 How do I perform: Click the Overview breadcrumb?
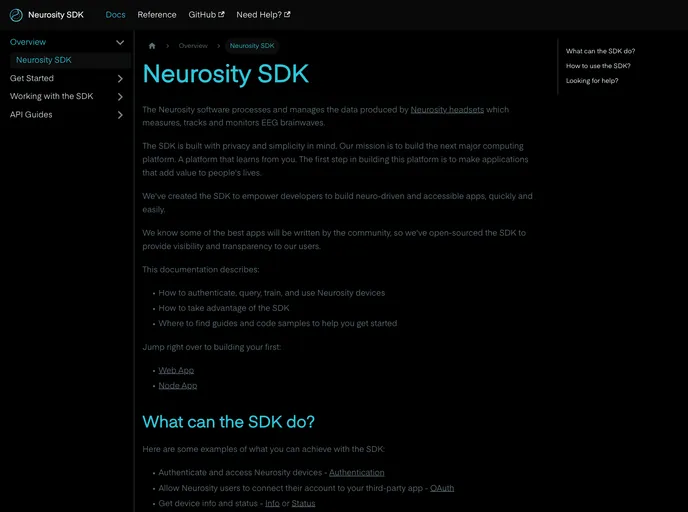[x=193, y=46]
